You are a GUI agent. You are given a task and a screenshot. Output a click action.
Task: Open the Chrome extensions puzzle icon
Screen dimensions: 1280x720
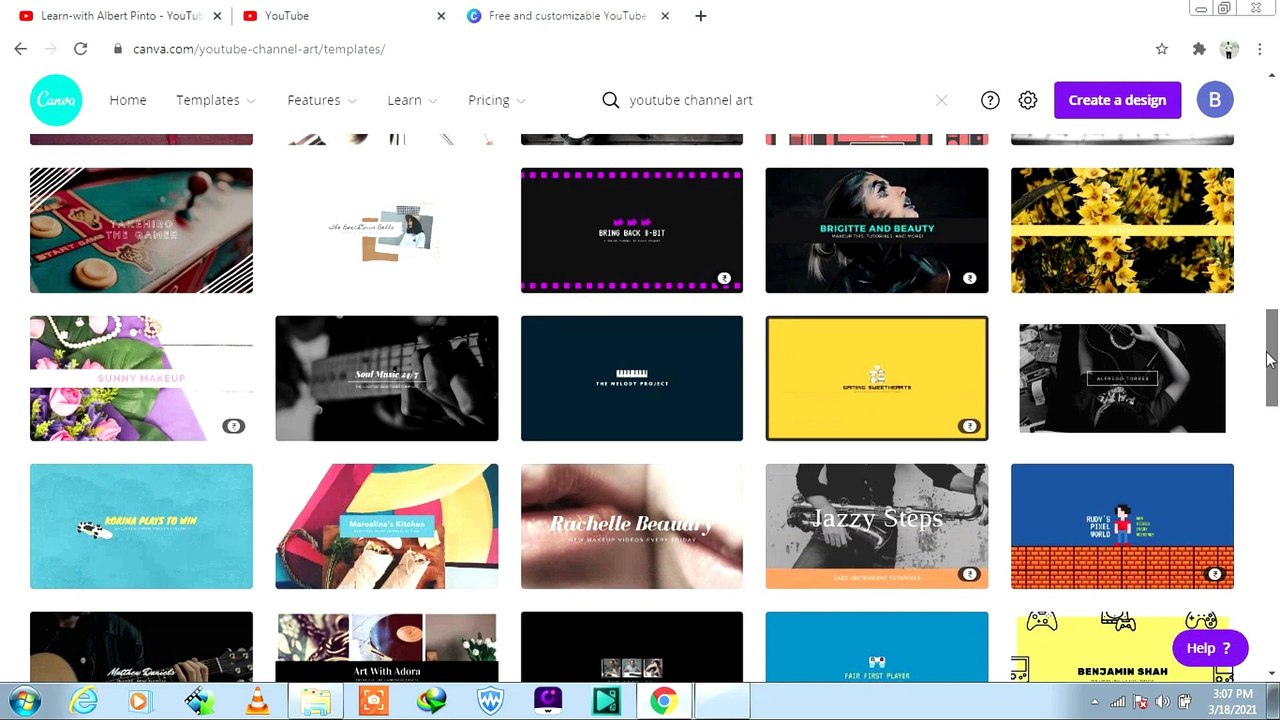pos(1199,49)
